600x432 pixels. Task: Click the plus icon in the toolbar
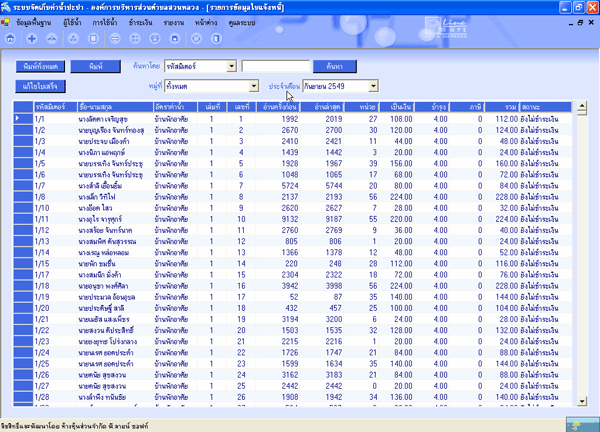click(32, 38)
